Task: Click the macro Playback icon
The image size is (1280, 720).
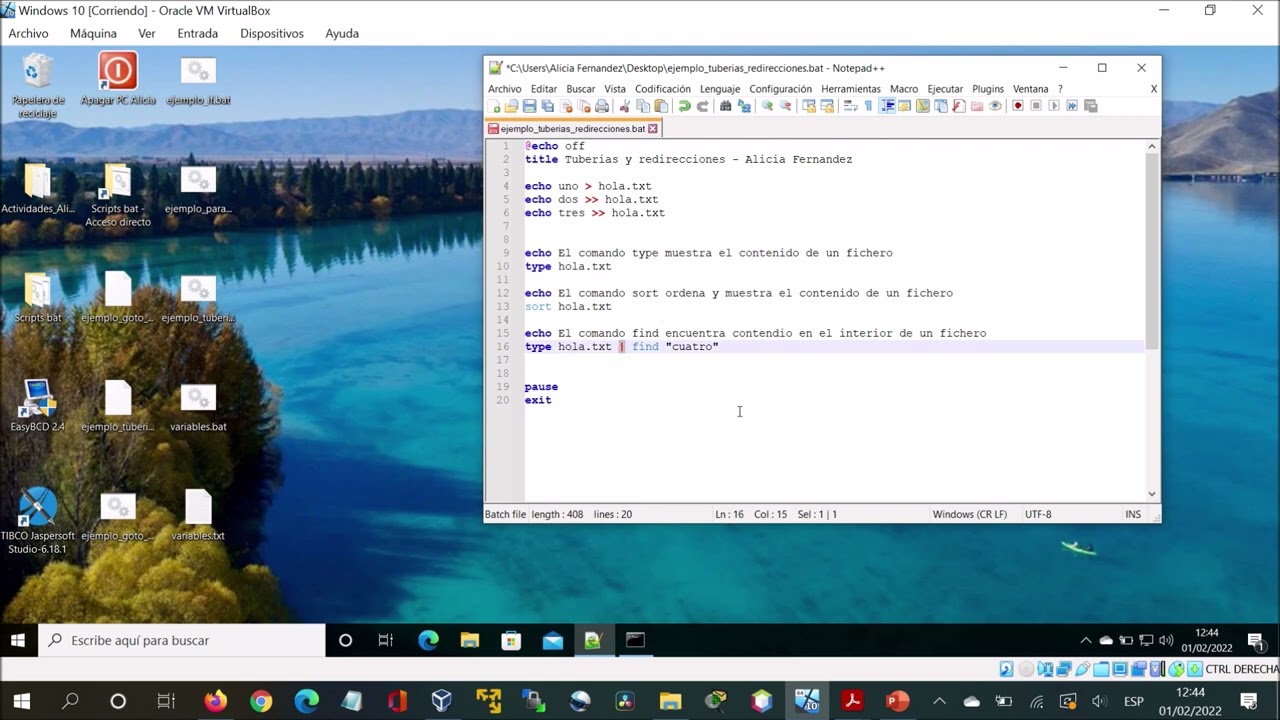Action: coord(1054,106)
